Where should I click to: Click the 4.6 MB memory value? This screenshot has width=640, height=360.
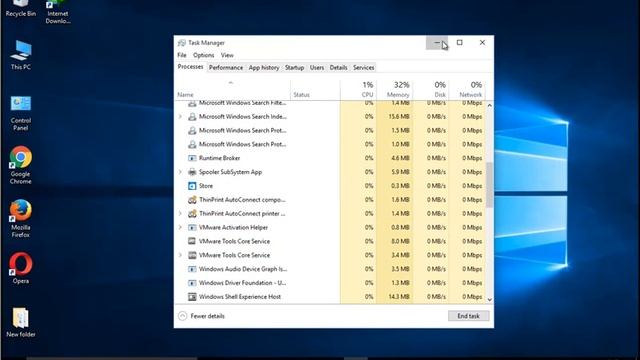click(x=400, y=158)
